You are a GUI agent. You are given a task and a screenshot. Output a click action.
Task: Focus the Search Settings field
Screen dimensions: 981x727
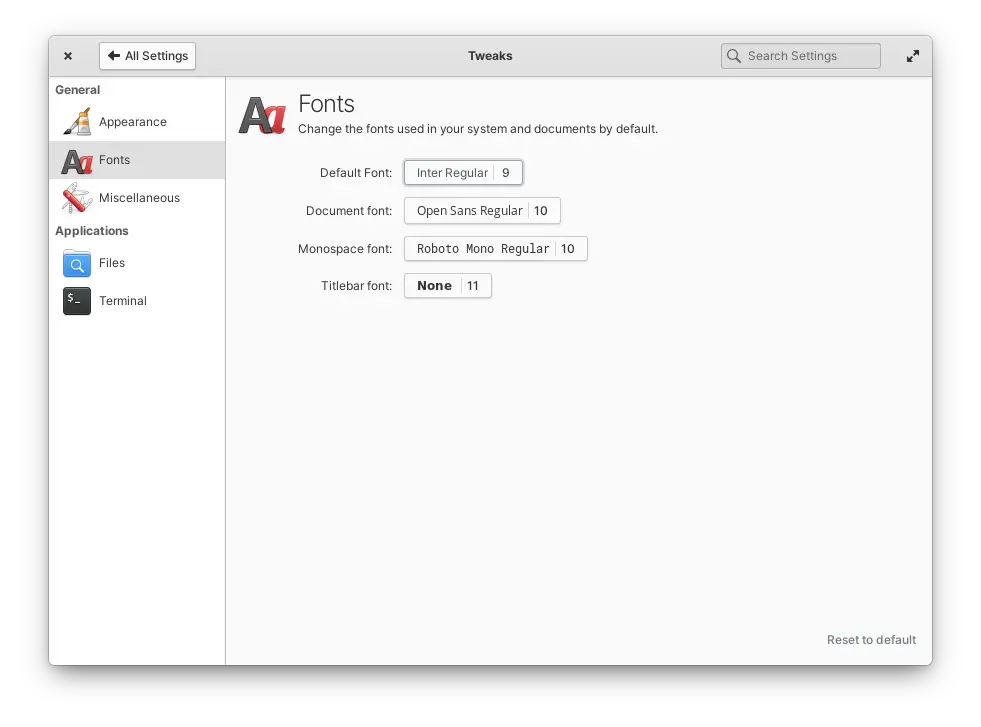coord(808,56)
